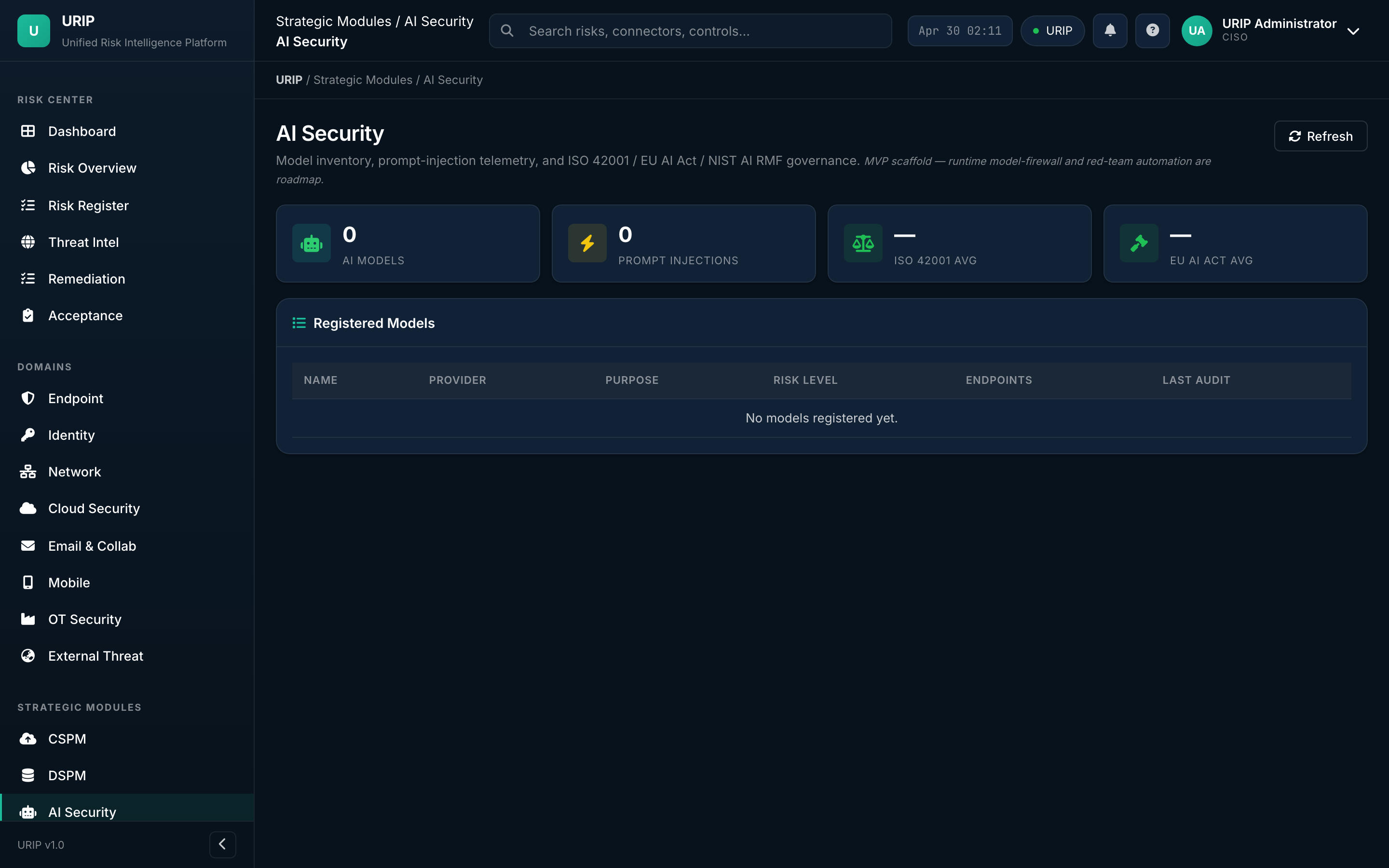Open the Network domain
This screenshot has width=1389, height=868.
pos(127,471)
